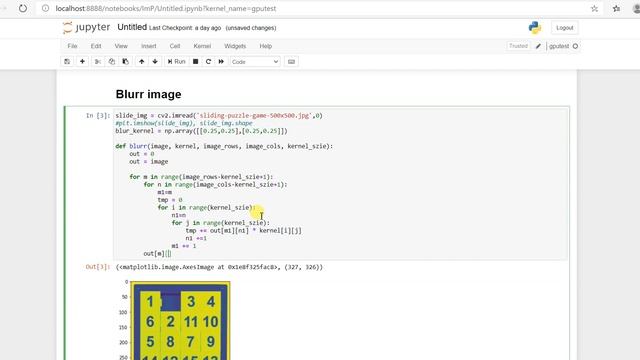Image resolution: width=640 pixels, height=360 pixels.
Task: Bookmark this page with star icon
Action: pyautogui.click(x=594, y=8)
